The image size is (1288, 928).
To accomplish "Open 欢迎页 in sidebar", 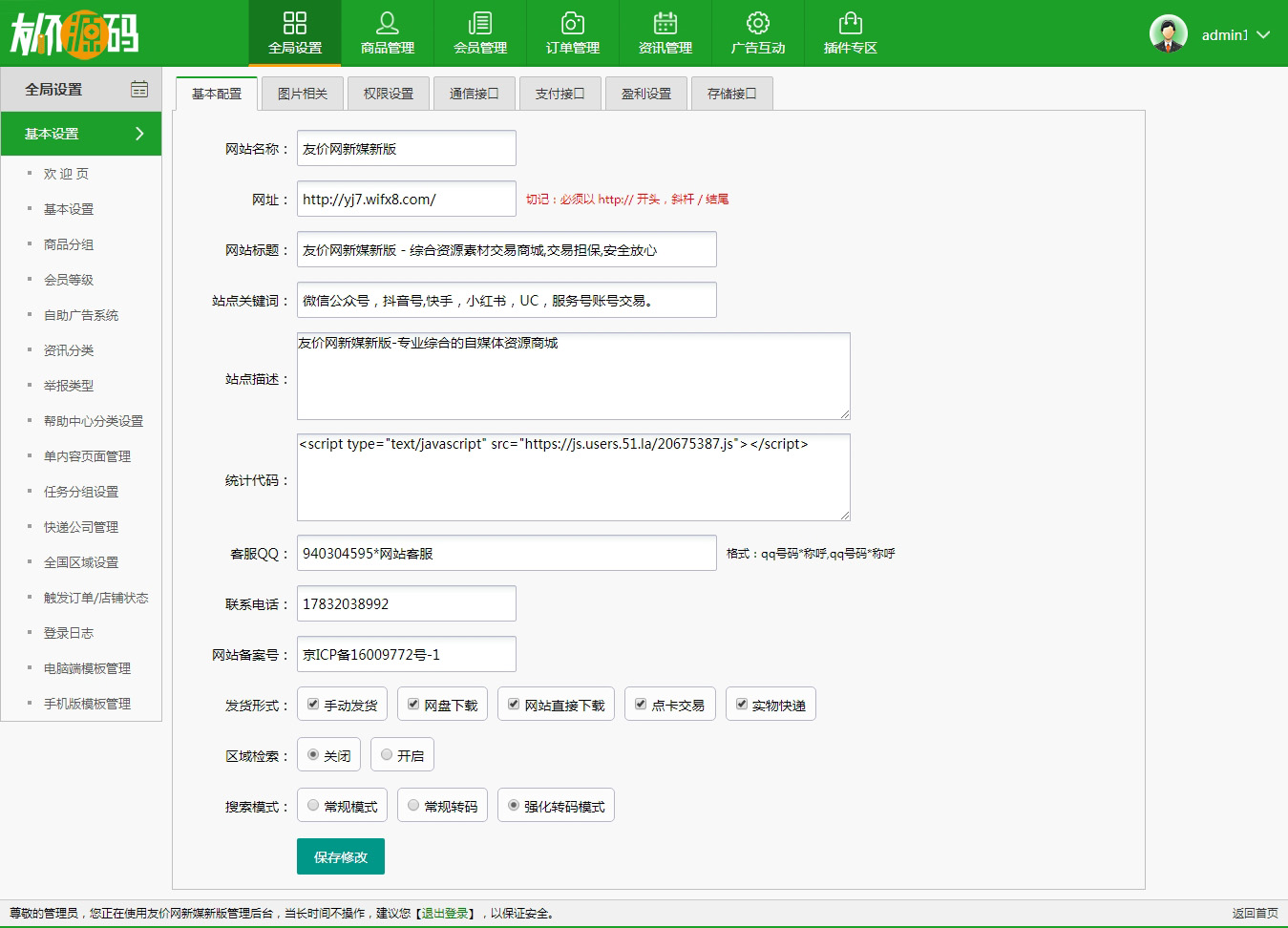I will point(66,174).
